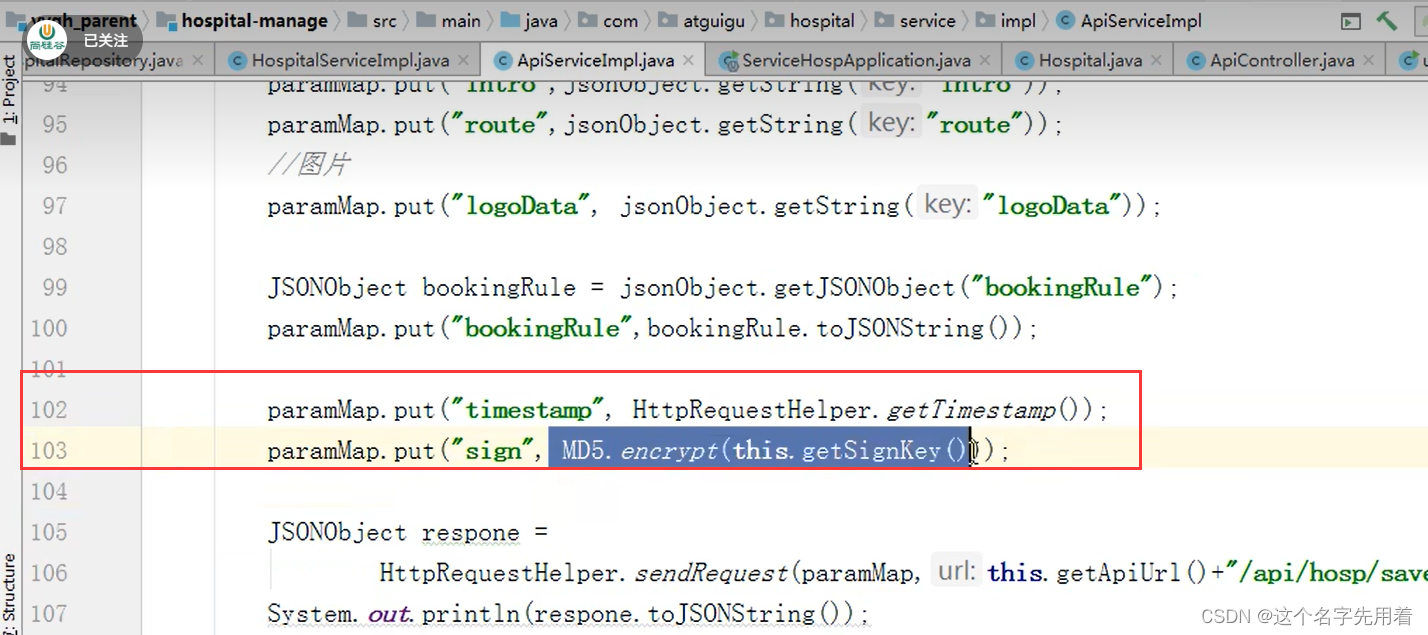This screenshot has height=635, width=1428.
Task: Click gutter line number 95
Action: 55,124
